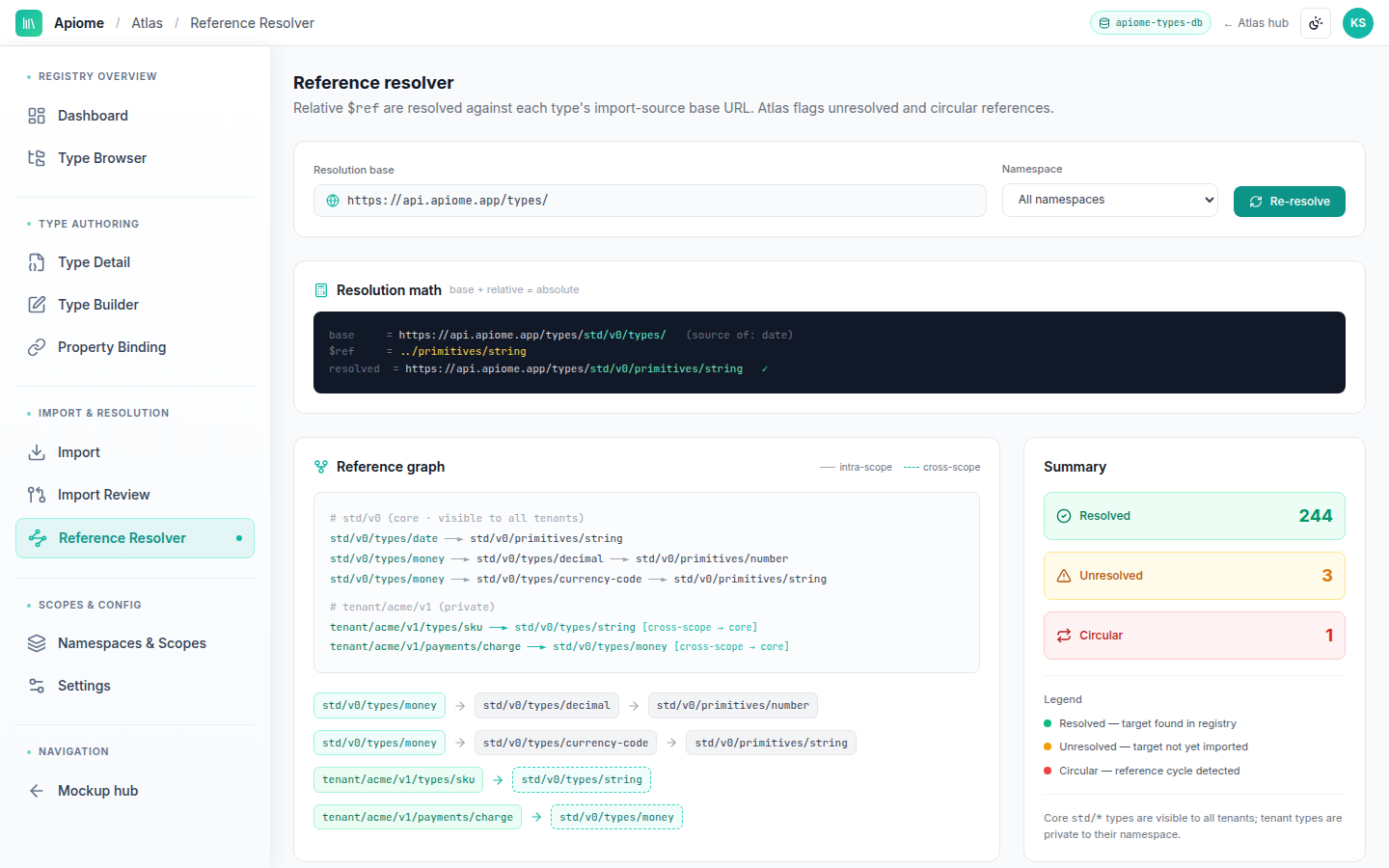1389x868 pixels.
Task: Click the Apiome logo icon
Action: click(29, 23)
